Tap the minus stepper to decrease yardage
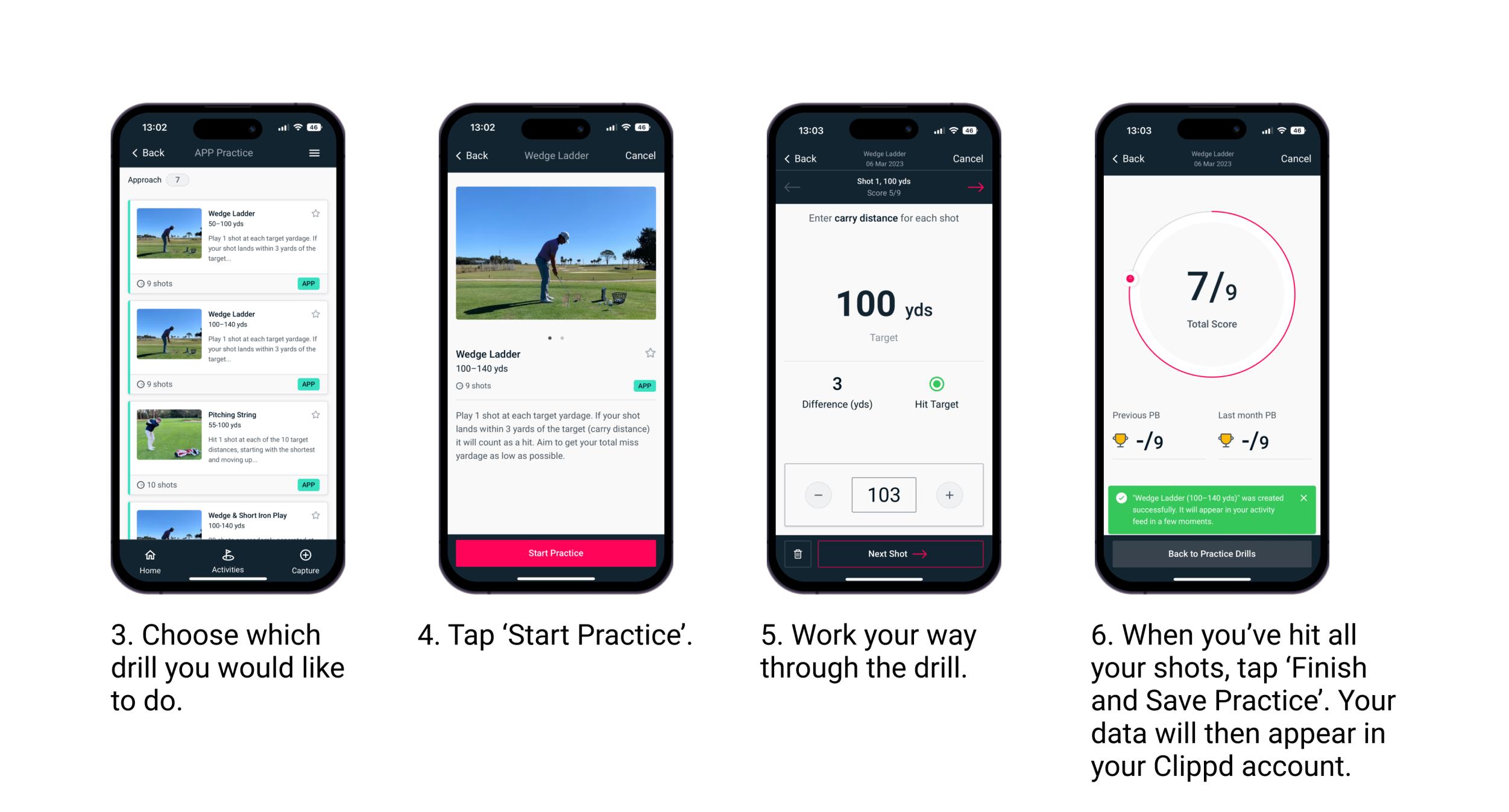 coord(819,494)
